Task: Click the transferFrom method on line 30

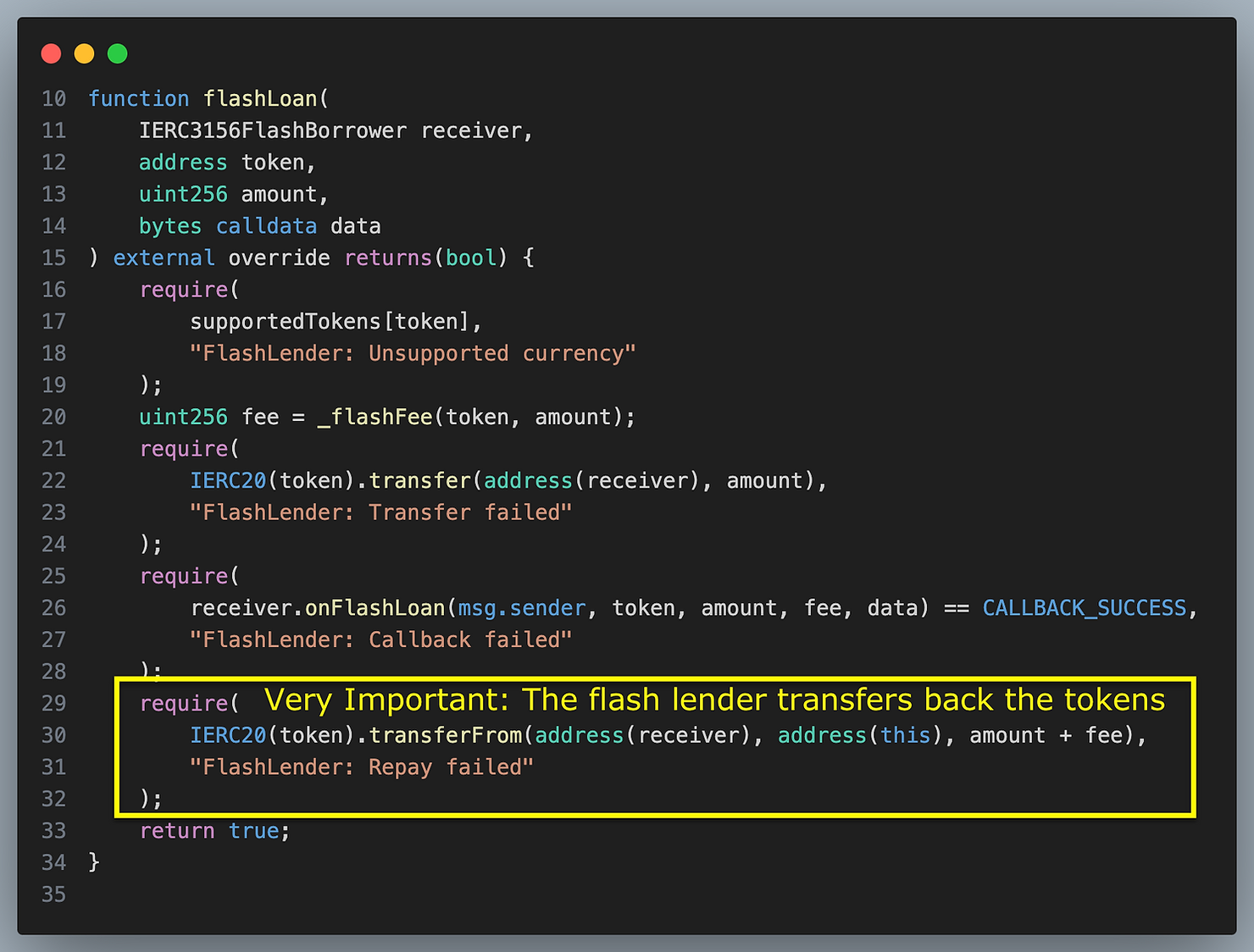Action: pos(446,735)
